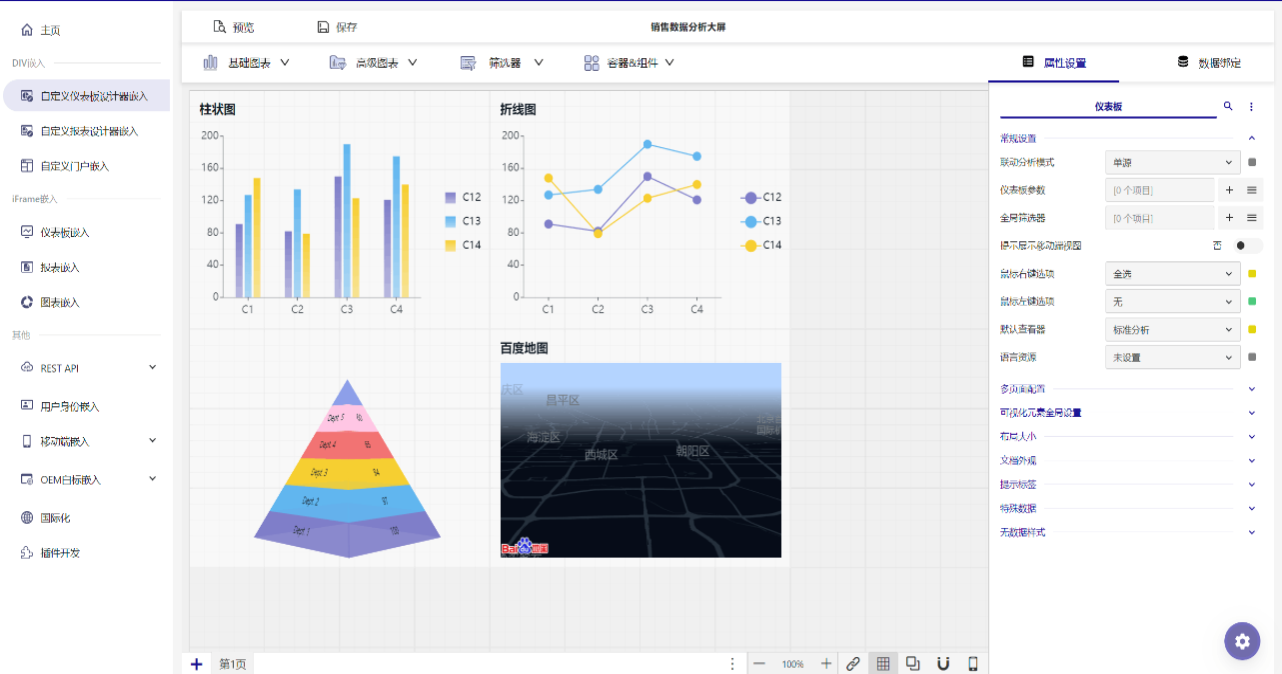Add a global filter with the plus icon
Screen dimensions: 1282x674
coord(1229,218)
